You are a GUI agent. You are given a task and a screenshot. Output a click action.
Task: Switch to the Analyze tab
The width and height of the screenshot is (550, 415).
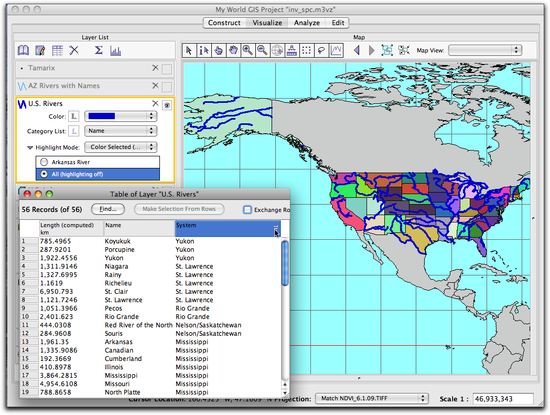click(x=307, y=23)
